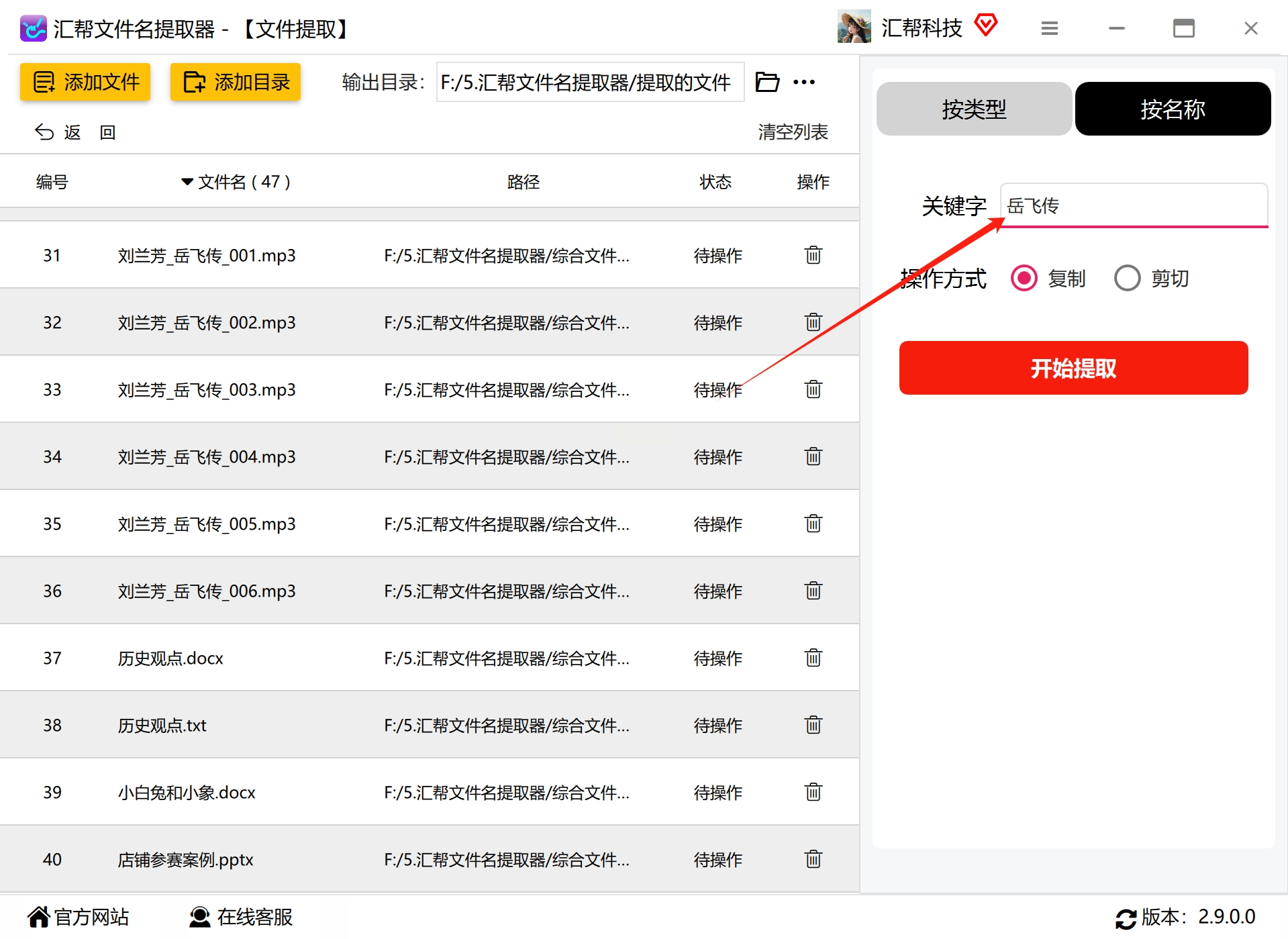Remove 历史观点.docx via its trash icon
The image size is (1288, 939).
point(813,658)
